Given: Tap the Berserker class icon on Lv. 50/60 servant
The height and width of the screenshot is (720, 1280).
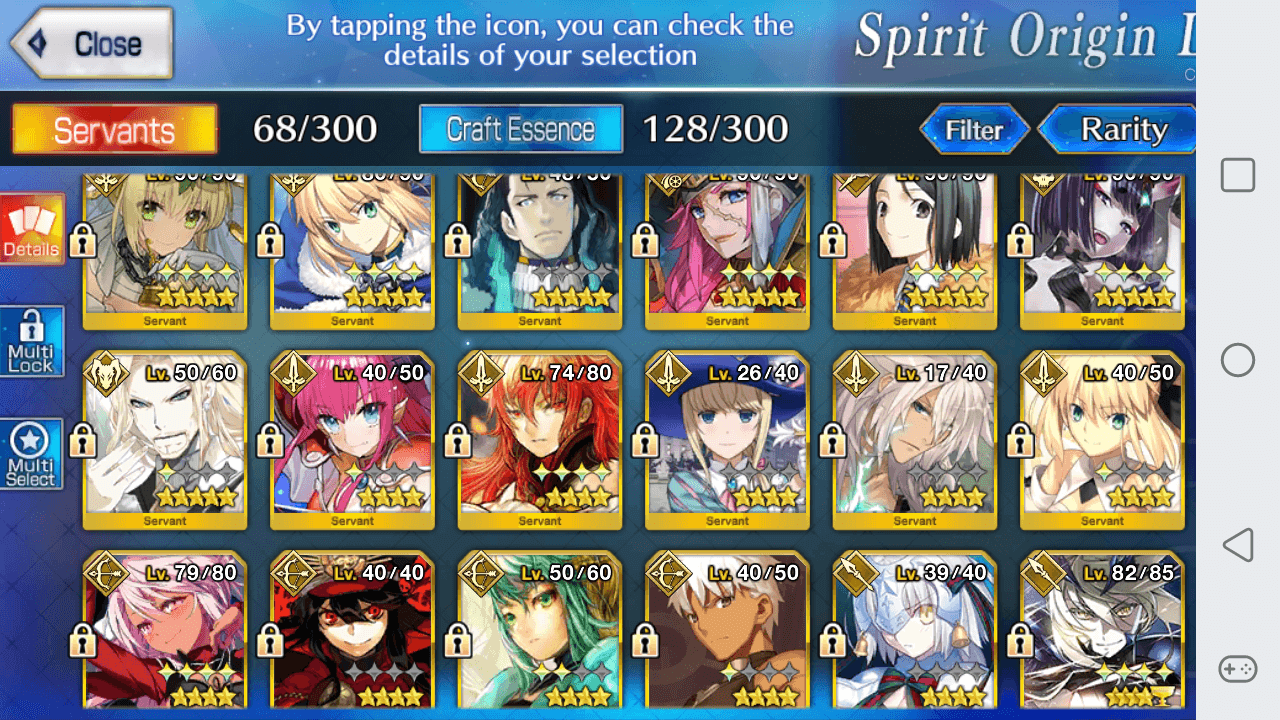Looking at the screenshot, I should click(108, 374).
